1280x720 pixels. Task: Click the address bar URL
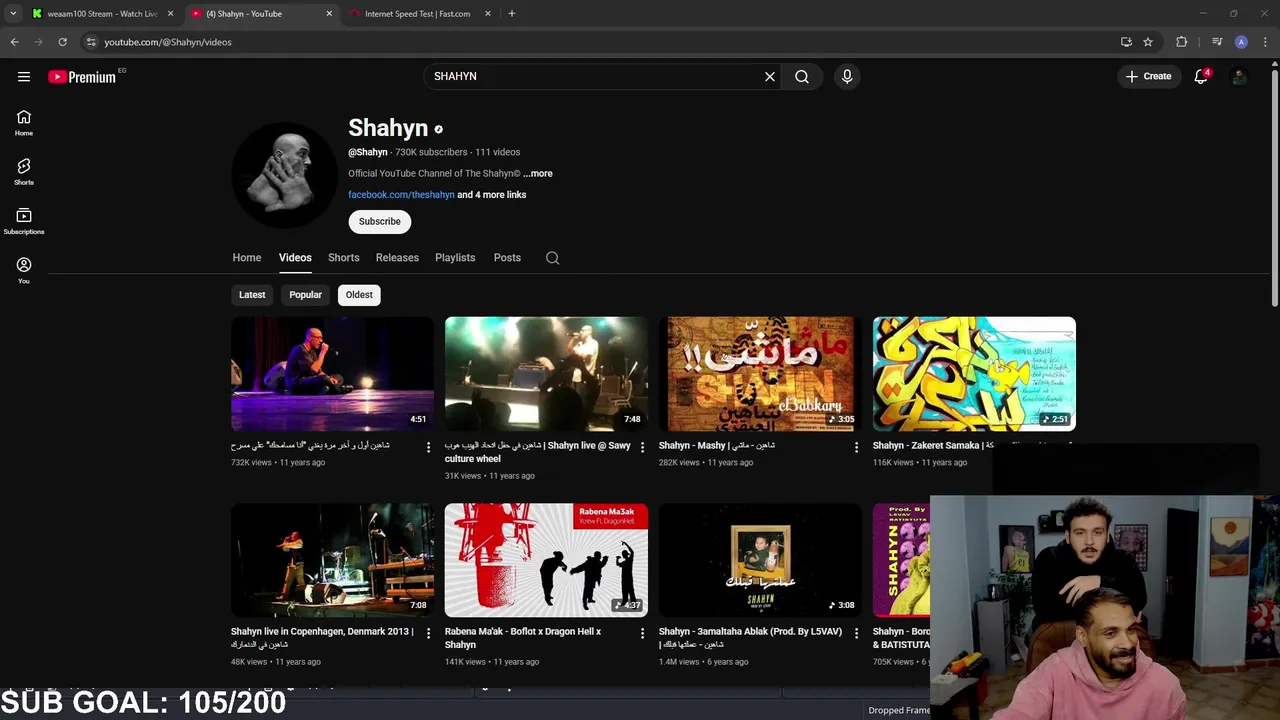168,42
